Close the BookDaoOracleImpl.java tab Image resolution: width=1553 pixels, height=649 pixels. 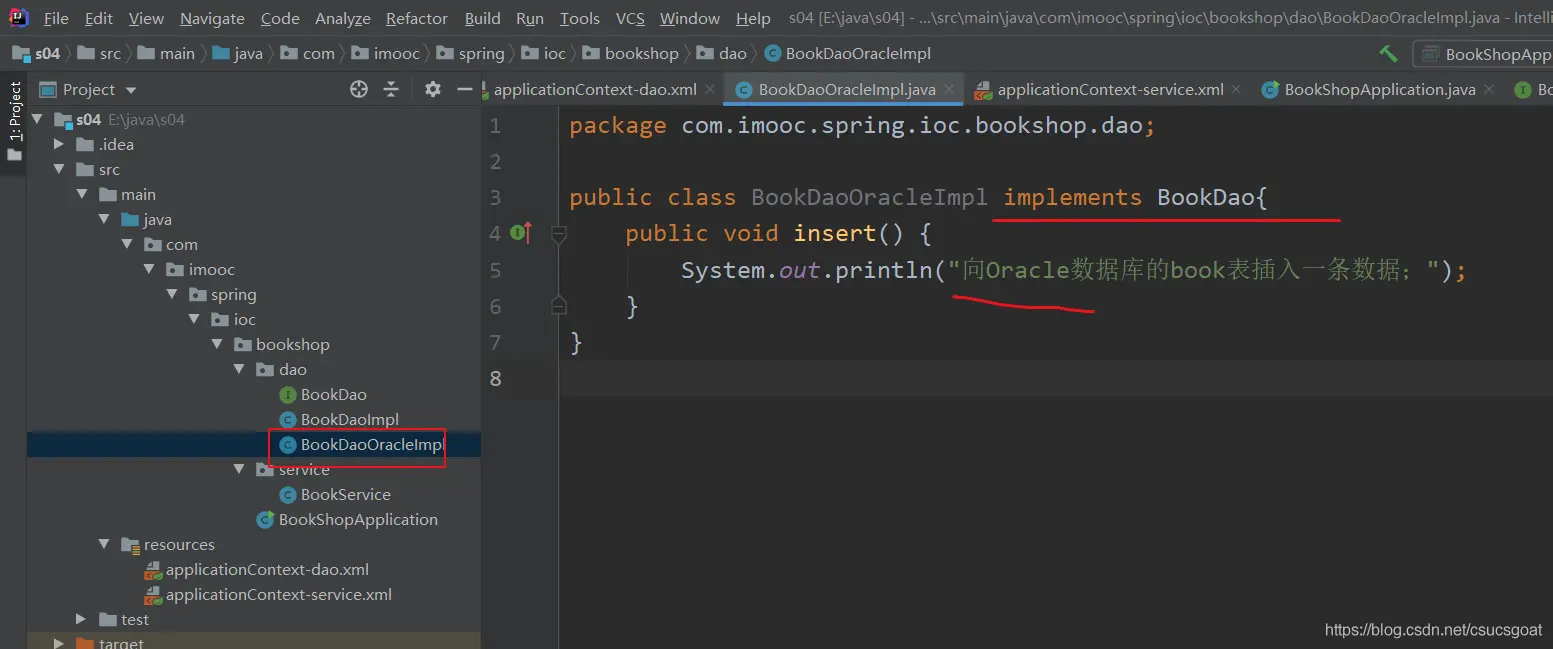point(949,89)
